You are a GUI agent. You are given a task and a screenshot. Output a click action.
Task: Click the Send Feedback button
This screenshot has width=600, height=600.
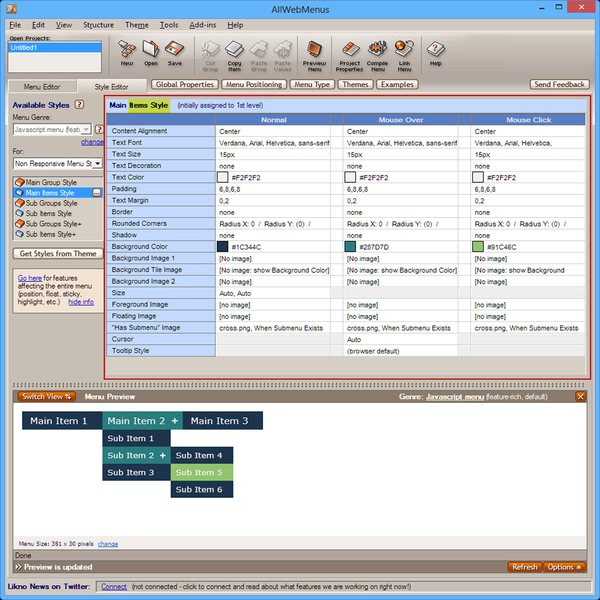(x=559, y=84)
